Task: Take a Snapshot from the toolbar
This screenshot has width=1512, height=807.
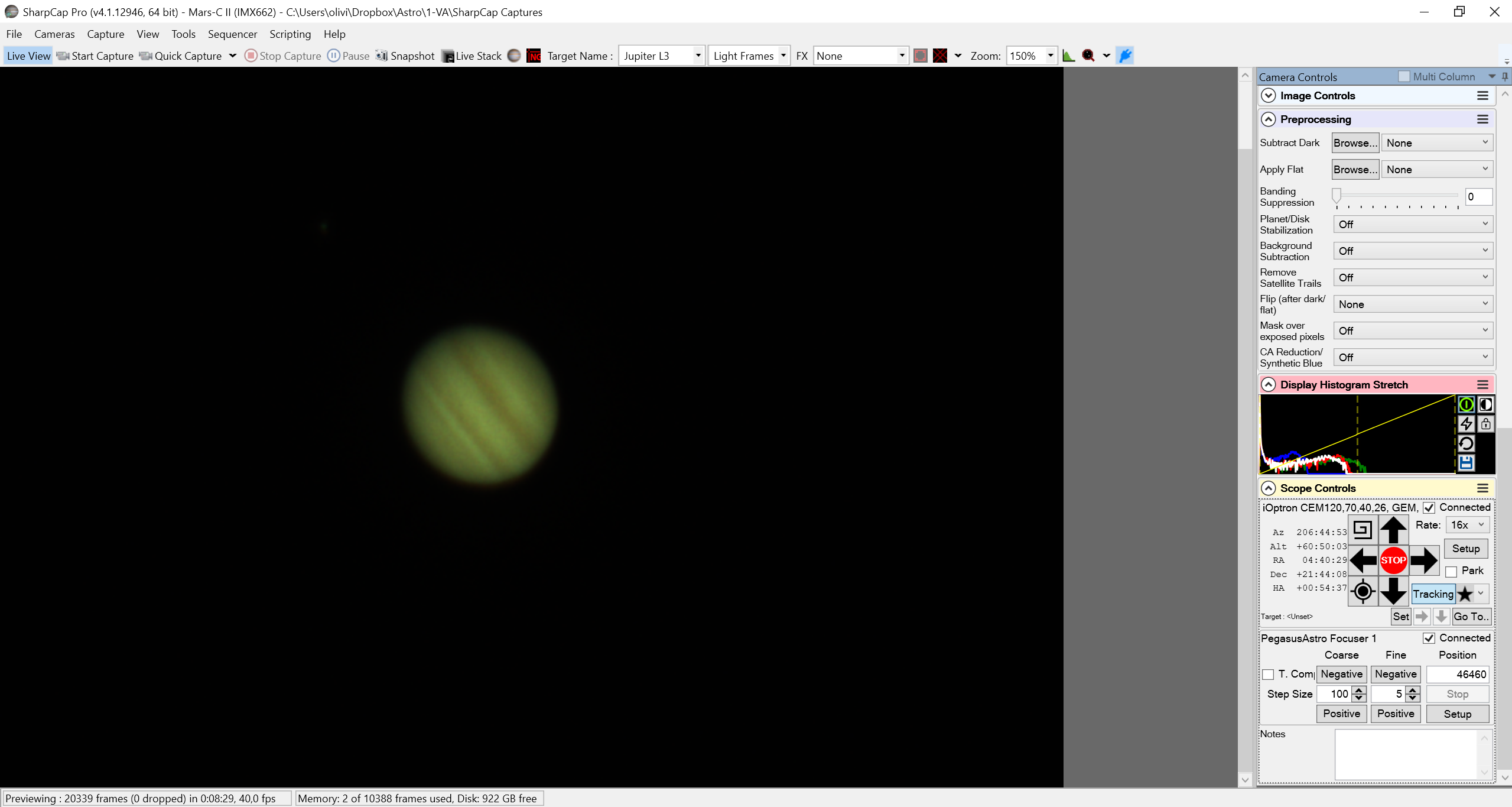Action: (x=405, y=56)
